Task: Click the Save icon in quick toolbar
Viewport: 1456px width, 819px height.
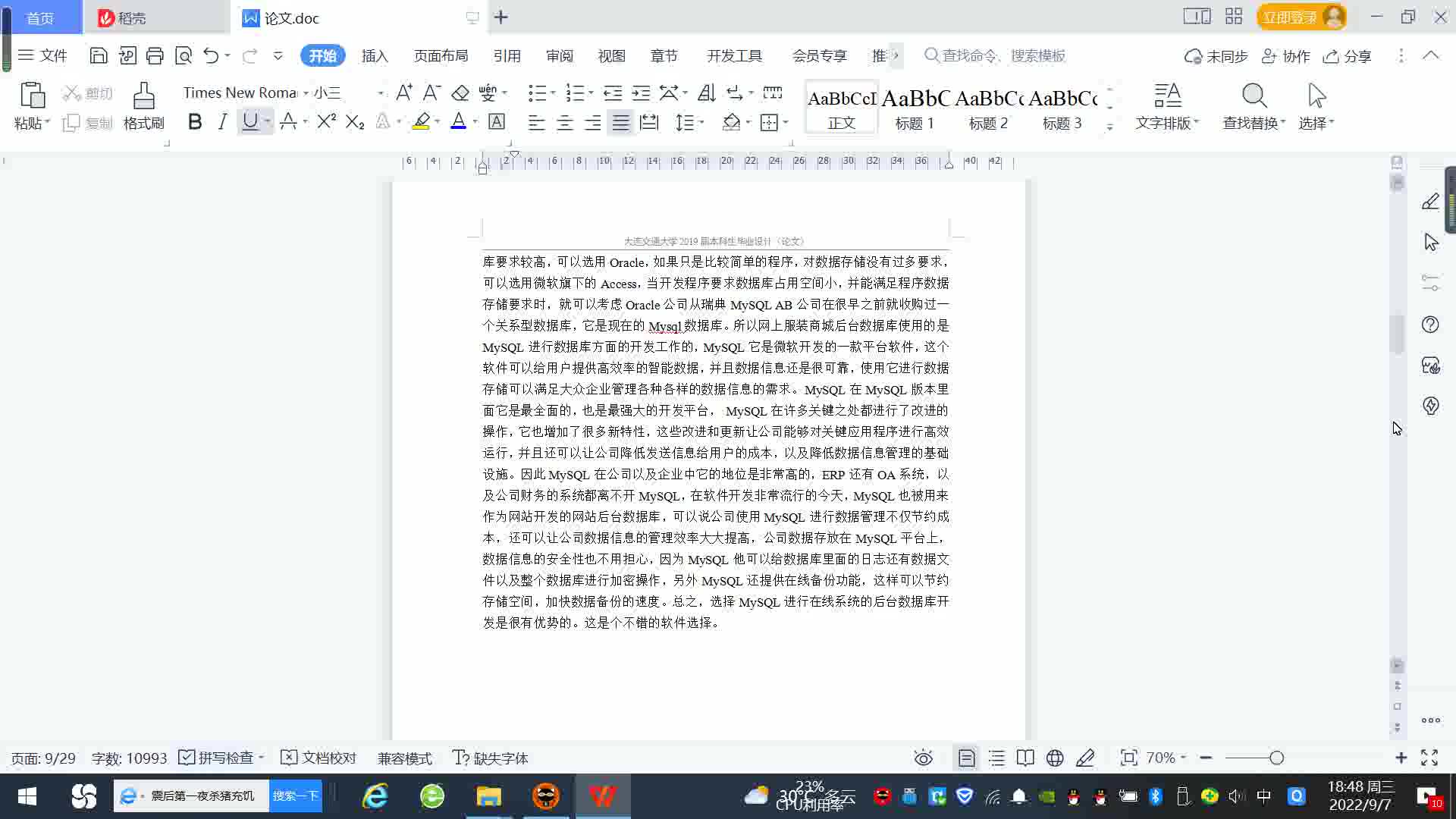Action: (98, 55)
